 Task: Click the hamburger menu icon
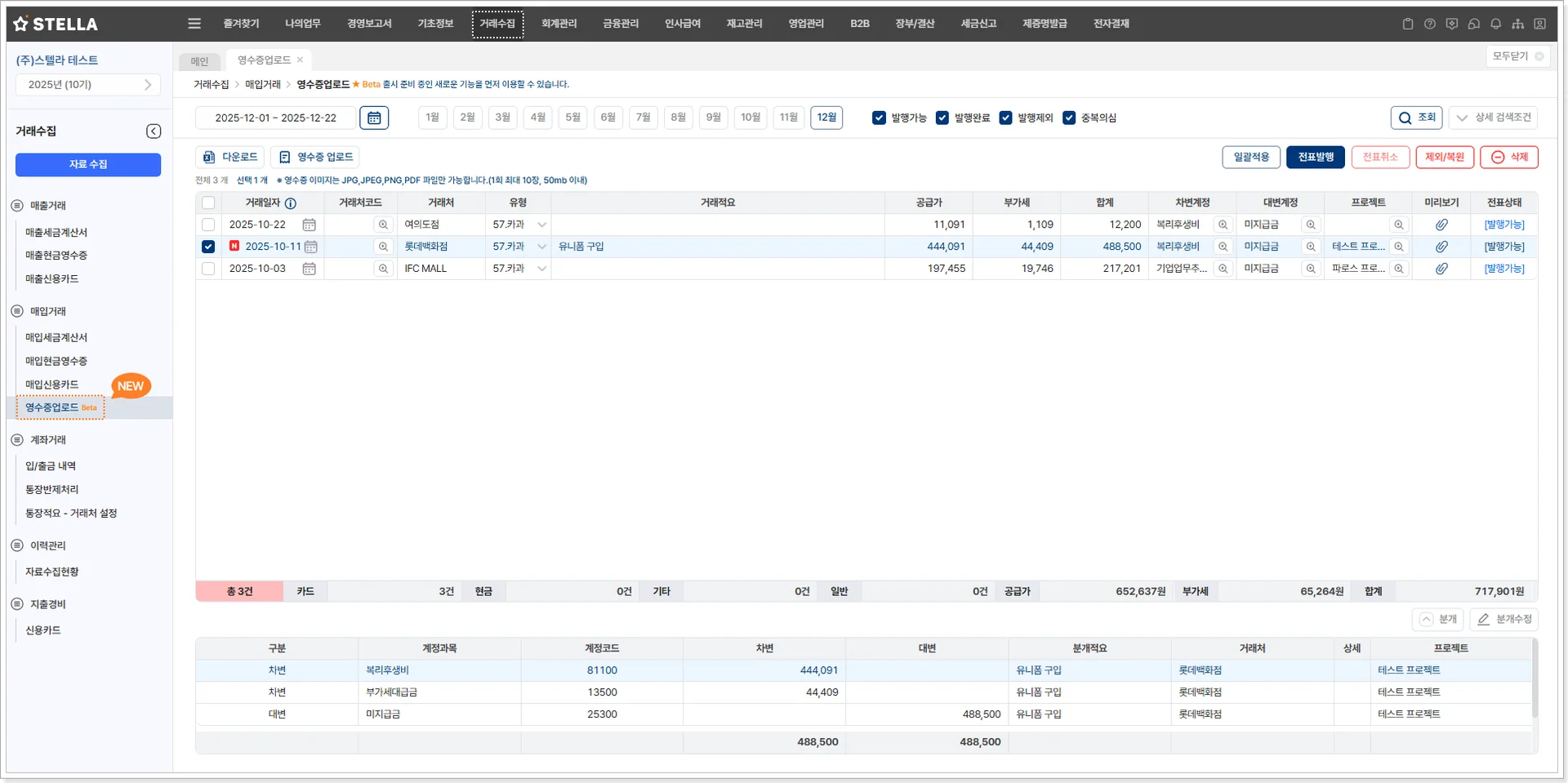[x=194, y=24]
